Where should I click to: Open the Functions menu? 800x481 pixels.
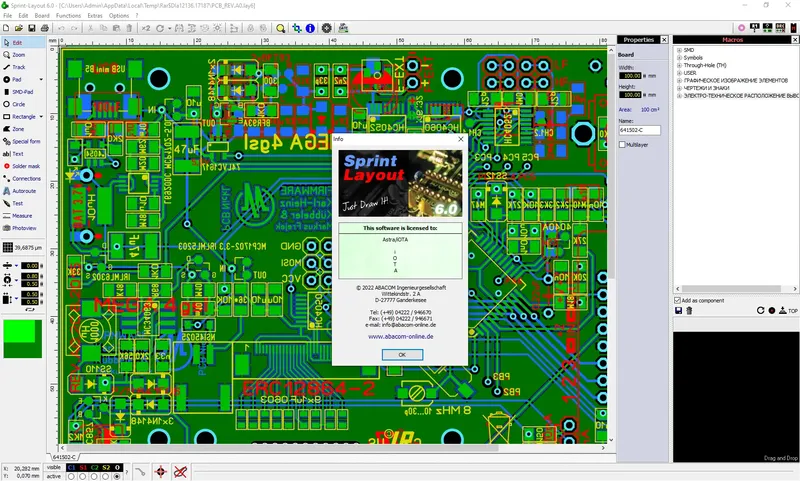[68, 16]
